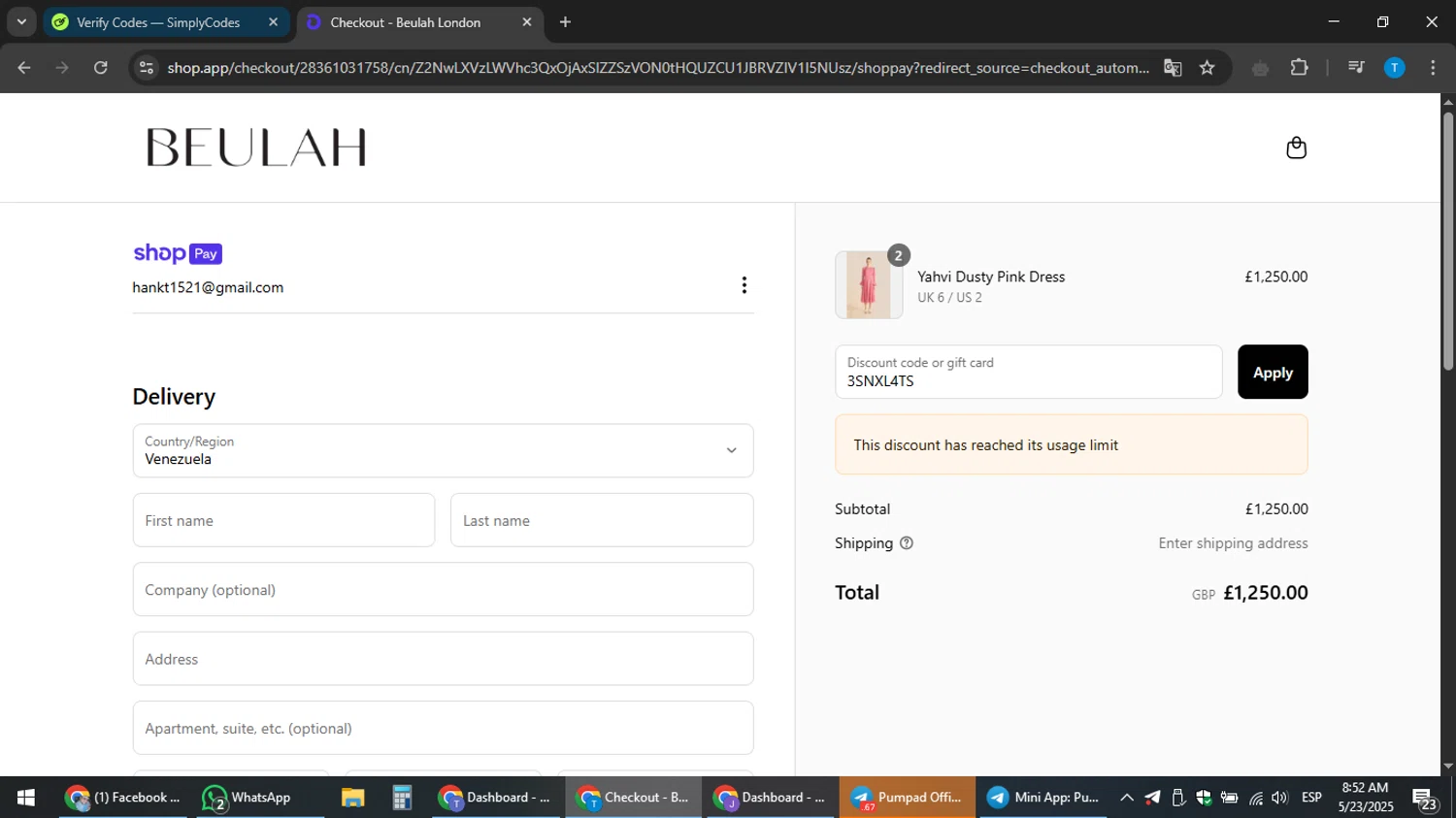Click the hankt1521@gmail.com email text
Image resolution: width=1456 pixels, height=818 pixels.
point(208,287)
